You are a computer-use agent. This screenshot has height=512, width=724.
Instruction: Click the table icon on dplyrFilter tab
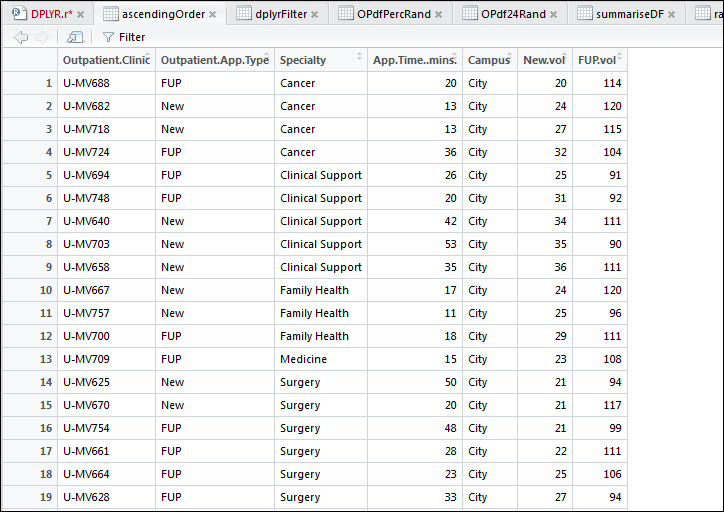pos(244,14)
